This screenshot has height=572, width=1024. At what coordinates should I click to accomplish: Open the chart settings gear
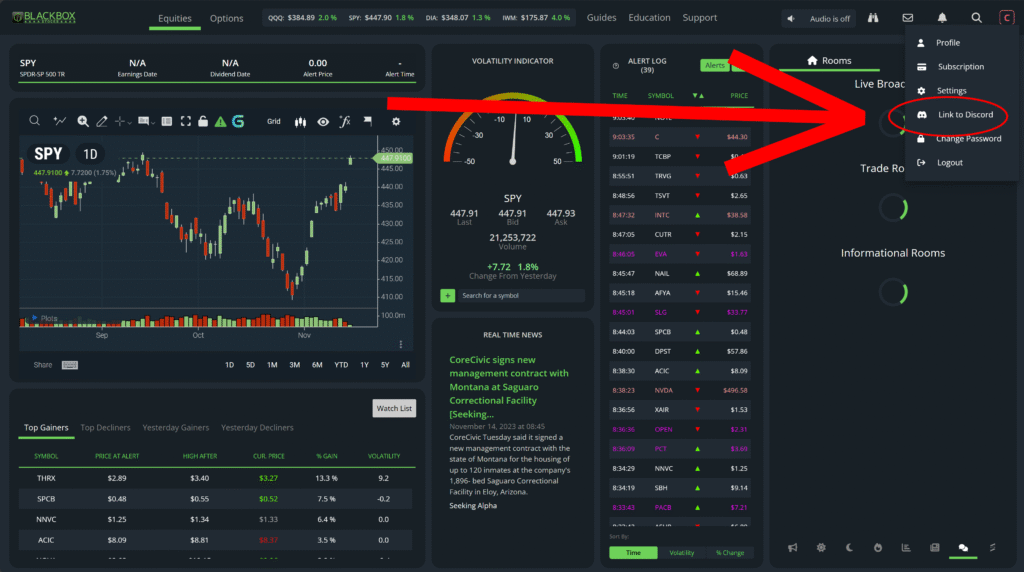coord(396,121)
